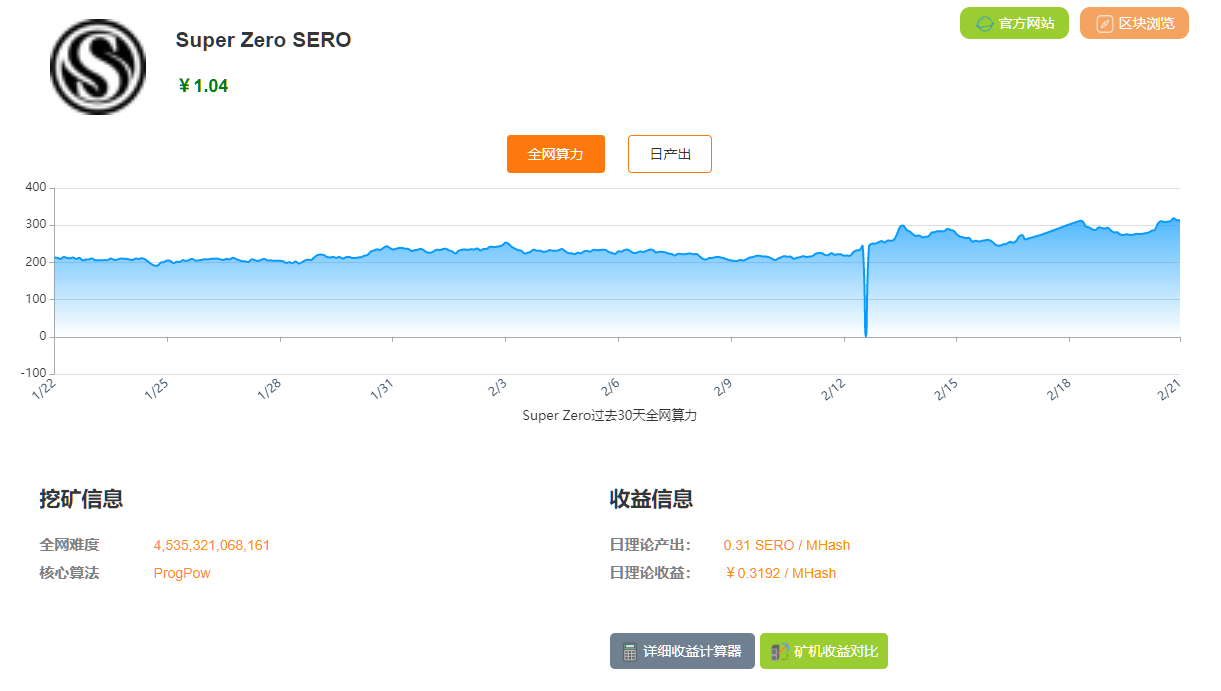Click the 挖矿信息 section heading
The height and width of the screenshot is (691, 1221).
(81, 499)
